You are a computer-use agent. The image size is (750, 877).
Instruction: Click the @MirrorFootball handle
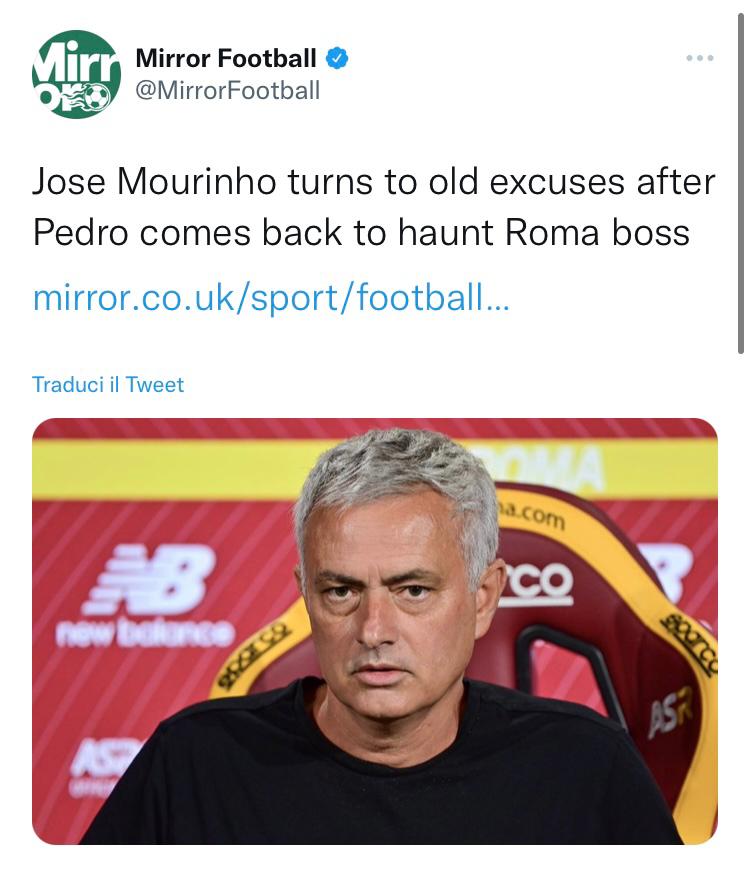(x=227, y=91)
